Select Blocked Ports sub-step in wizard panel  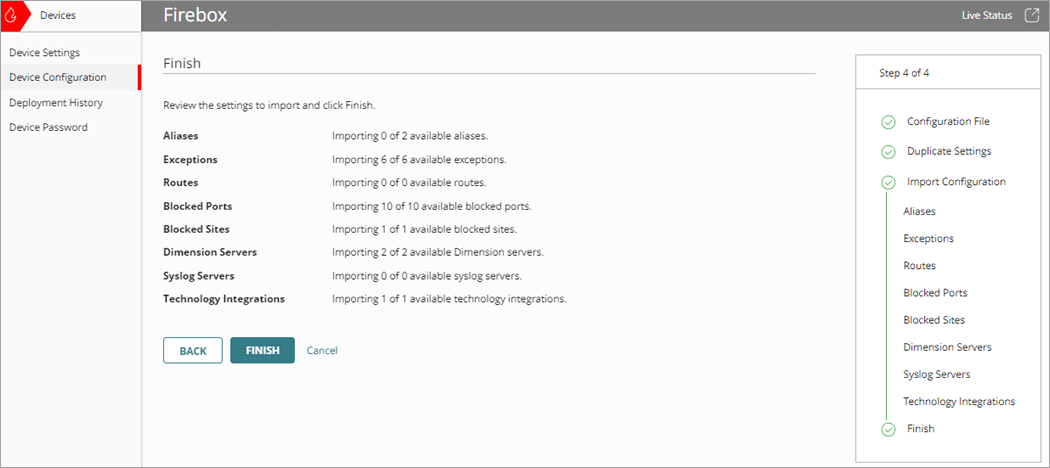935,293
